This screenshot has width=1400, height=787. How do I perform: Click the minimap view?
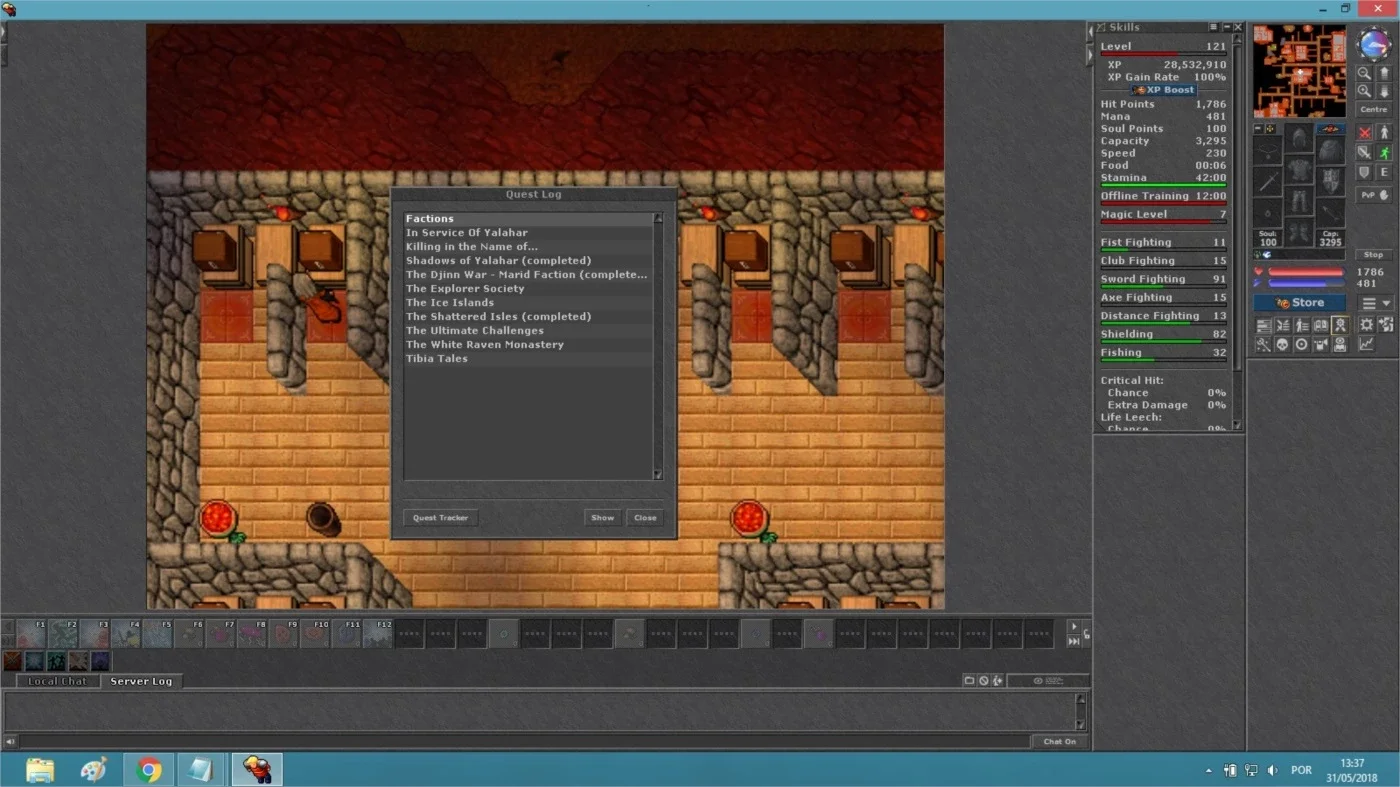(x=1300, y=71)
